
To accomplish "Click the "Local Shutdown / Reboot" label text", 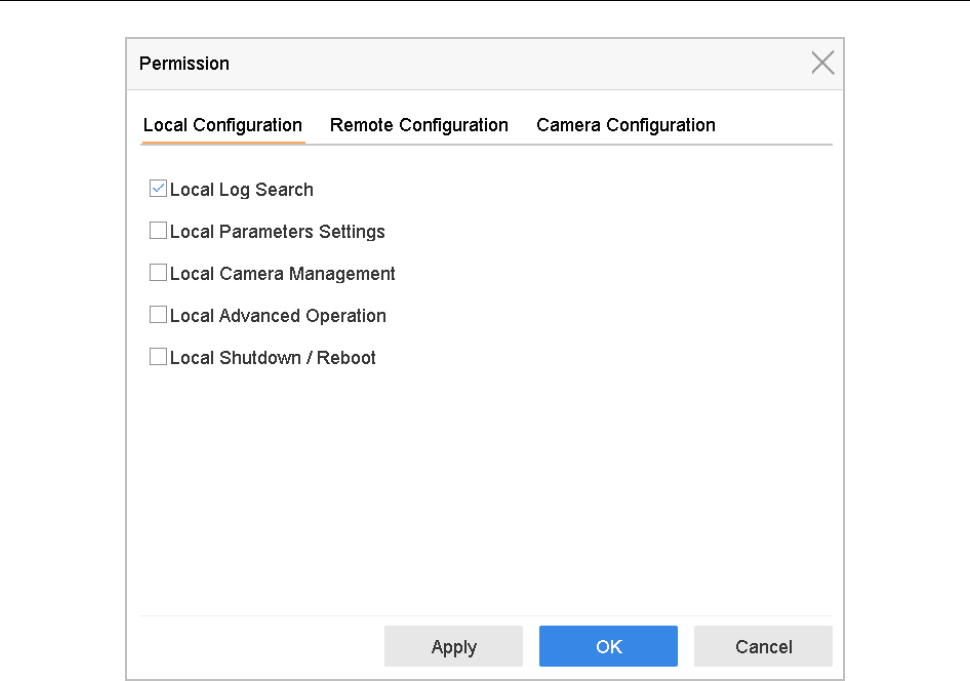I will click(x=273, y=357).
